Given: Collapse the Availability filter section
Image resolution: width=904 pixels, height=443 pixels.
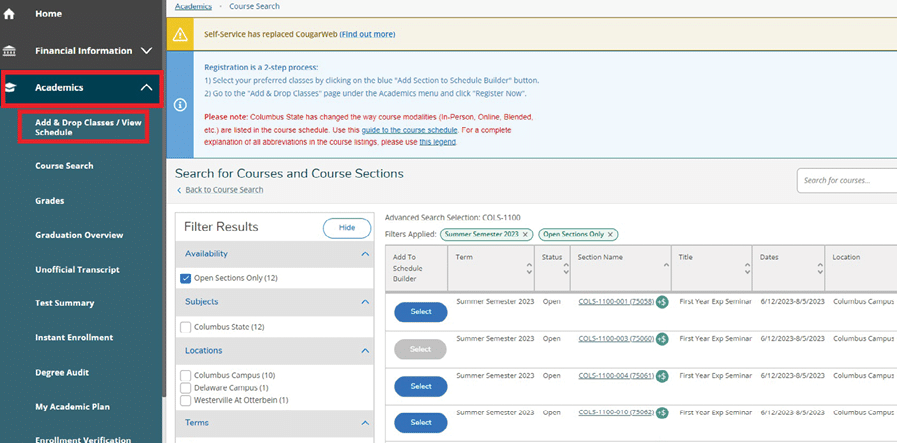Looking at the screenshot, I should (x=365, y=255).
